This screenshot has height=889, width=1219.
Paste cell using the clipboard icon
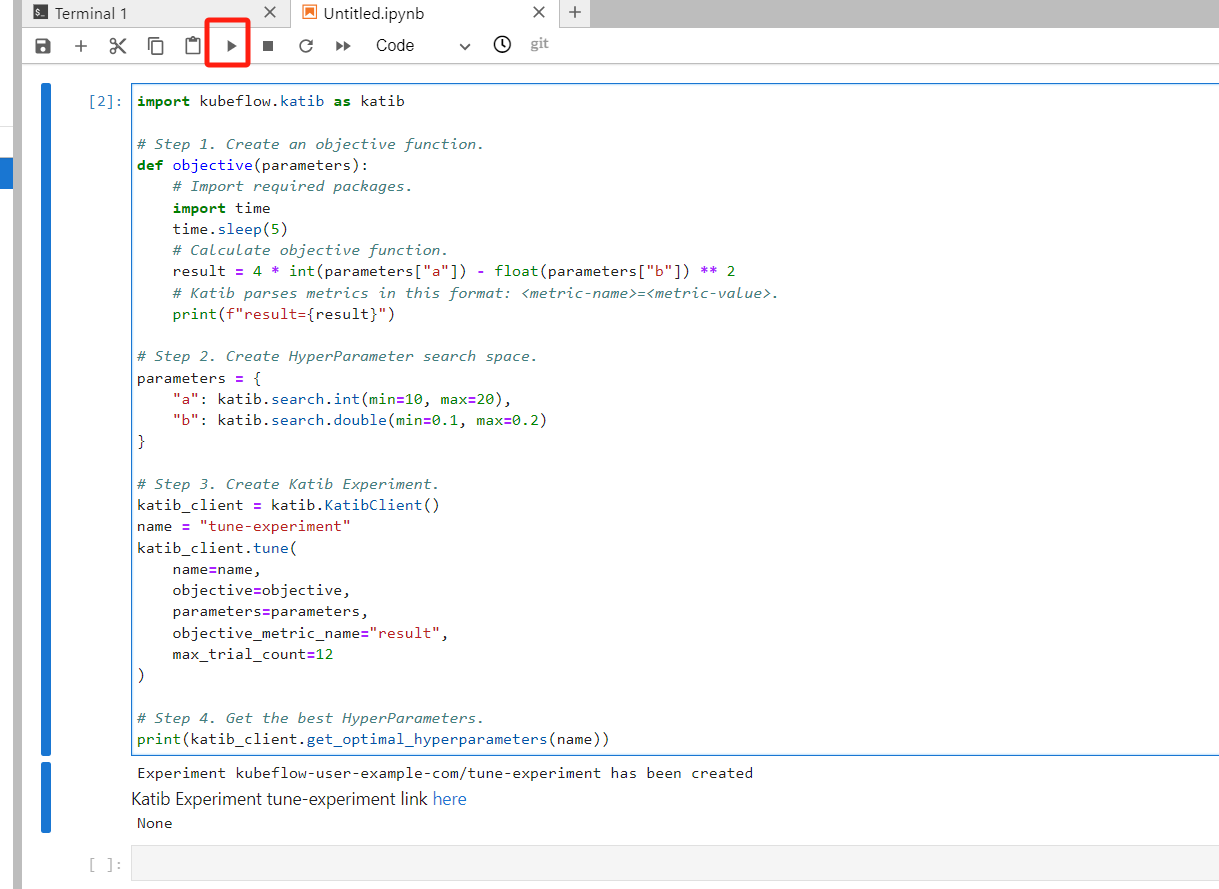193,46
